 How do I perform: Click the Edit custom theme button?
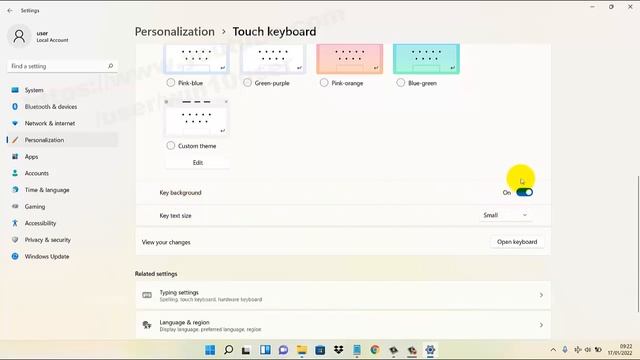click(x=198, y=162)
